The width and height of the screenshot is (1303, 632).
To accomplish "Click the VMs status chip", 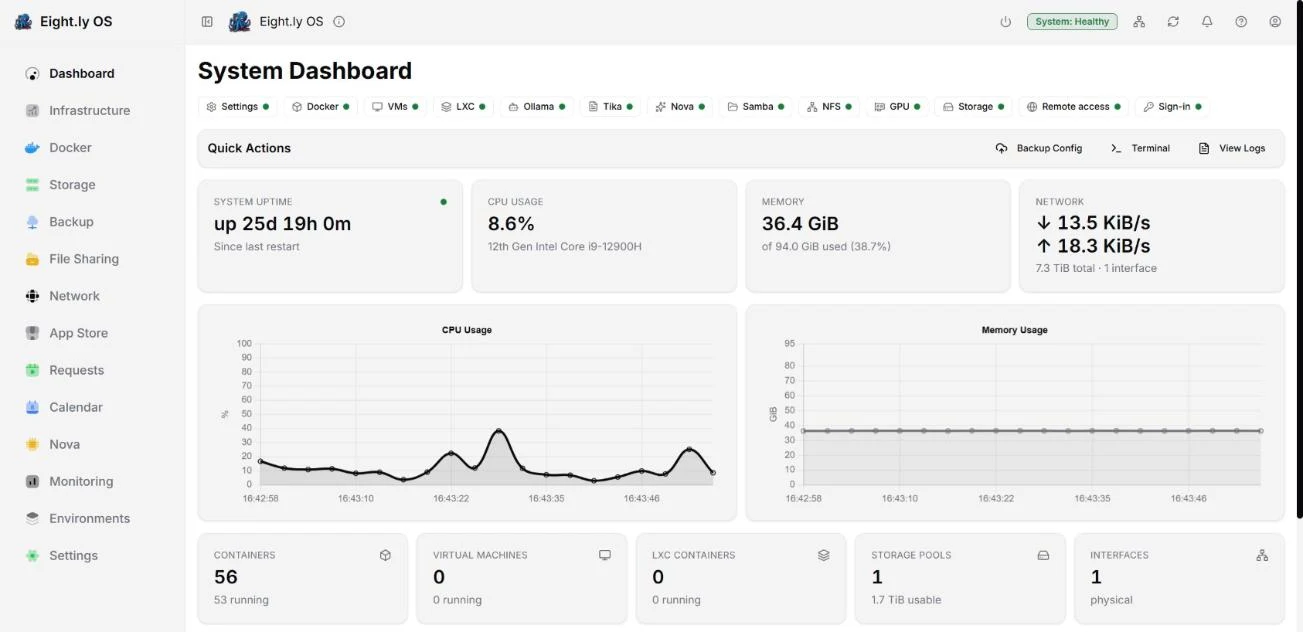I will coord(394,106).
